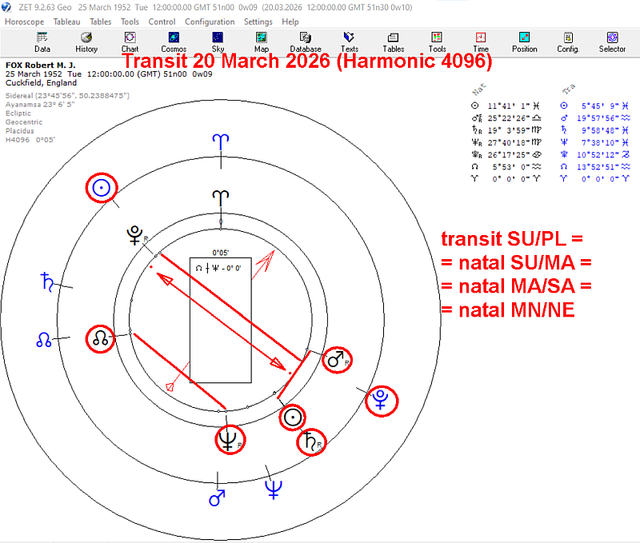Click the H4096 harmonic setting line
This screenshot has height=543, width=640.
(x=30, y=140)
